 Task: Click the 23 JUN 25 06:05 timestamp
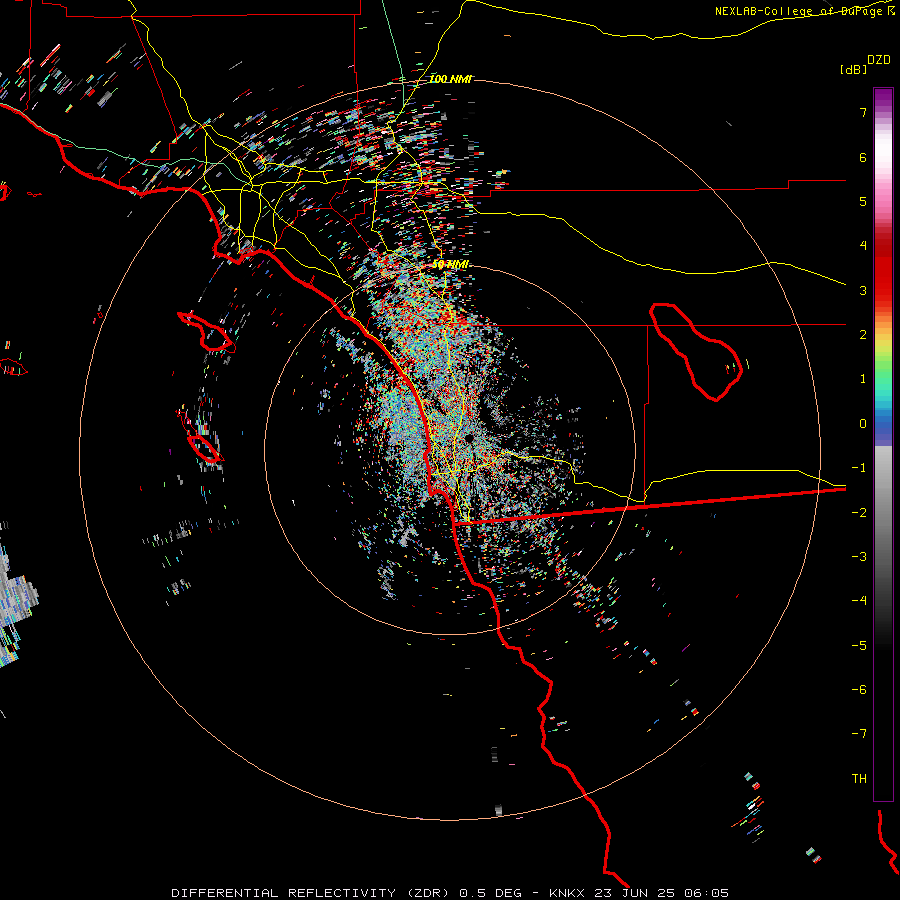click(664, 893)
